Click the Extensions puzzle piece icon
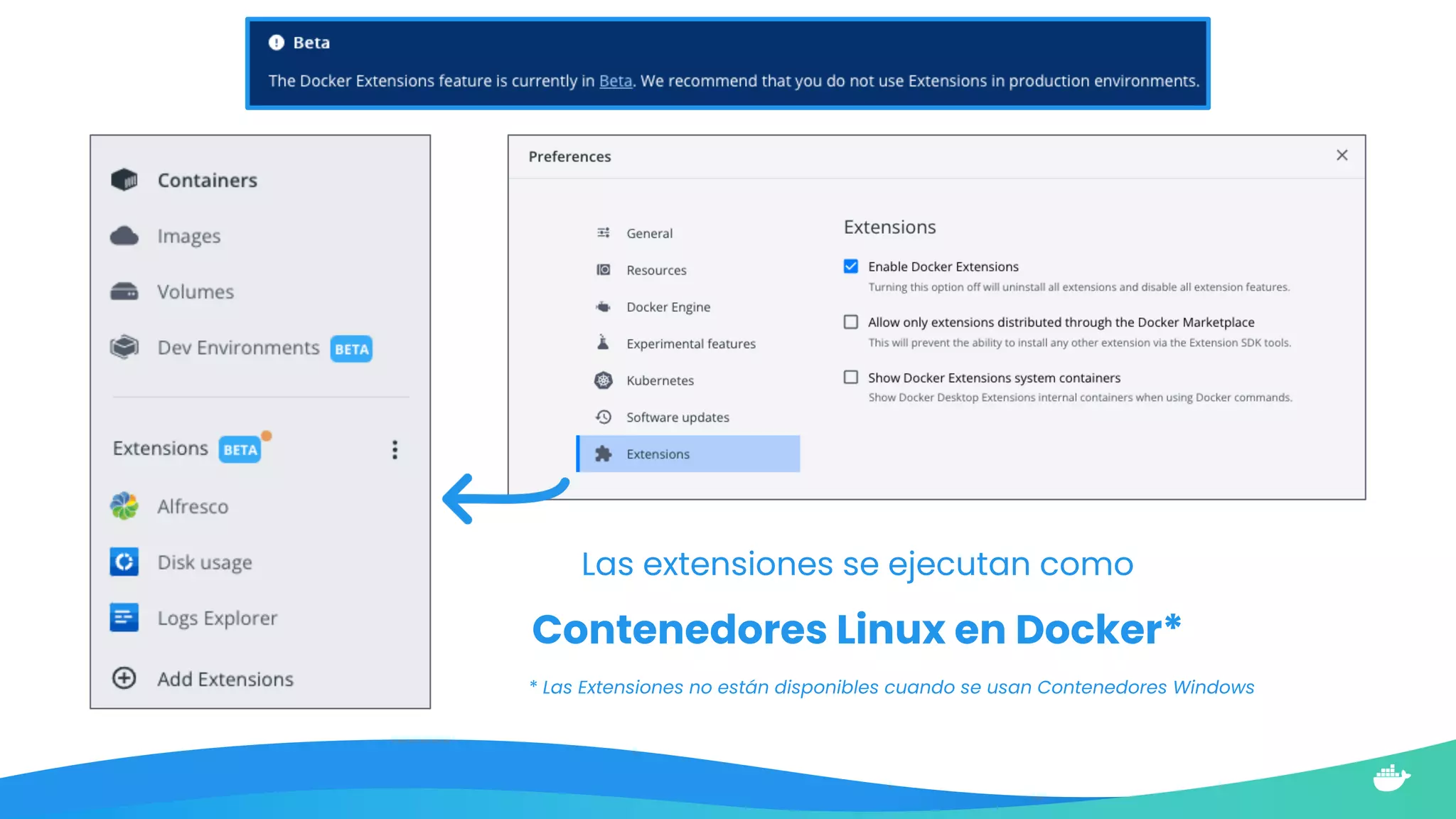Screen dimensions: 1456x819 604,454
